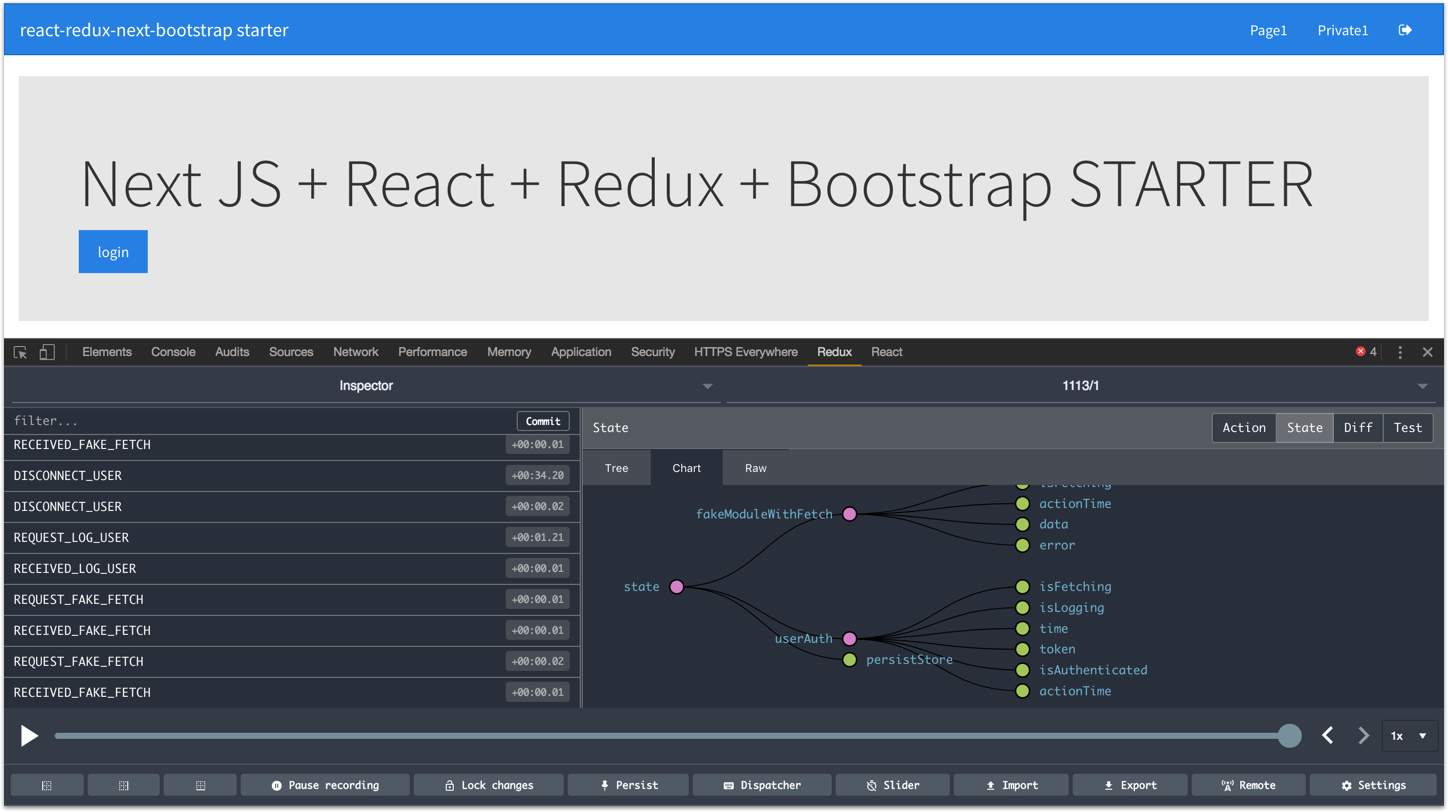This screenshot has width=1448, height=812.
Task: Collapse the userAuth chart node
Action: [x=849, y=638]
